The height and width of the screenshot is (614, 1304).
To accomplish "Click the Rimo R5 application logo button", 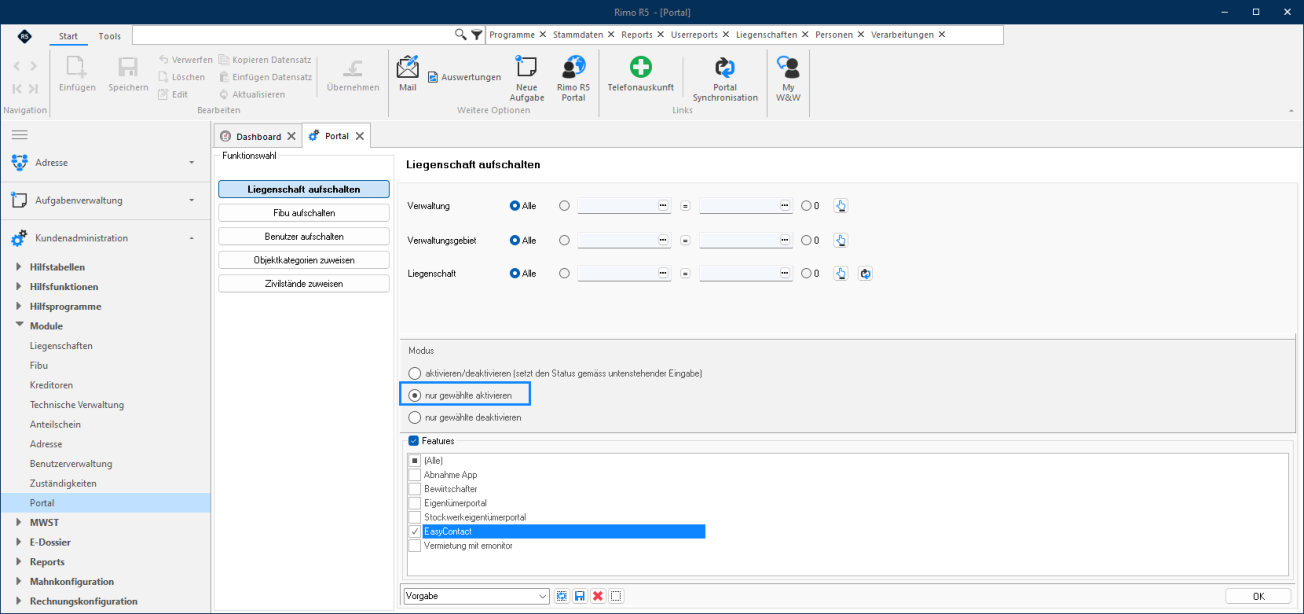I will (24, 36).
